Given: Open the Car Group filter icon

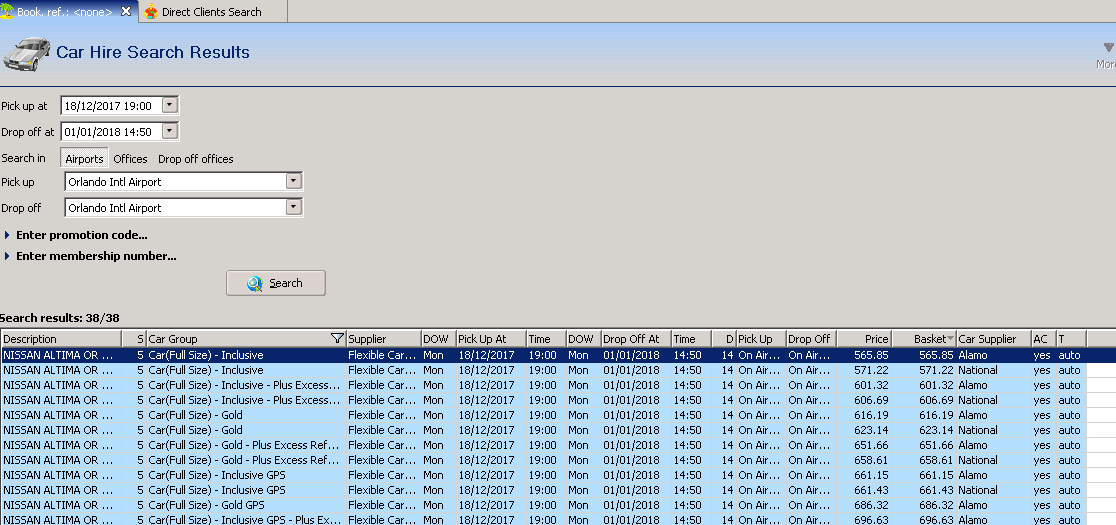Looking at the screenshot, I should 337,339.
